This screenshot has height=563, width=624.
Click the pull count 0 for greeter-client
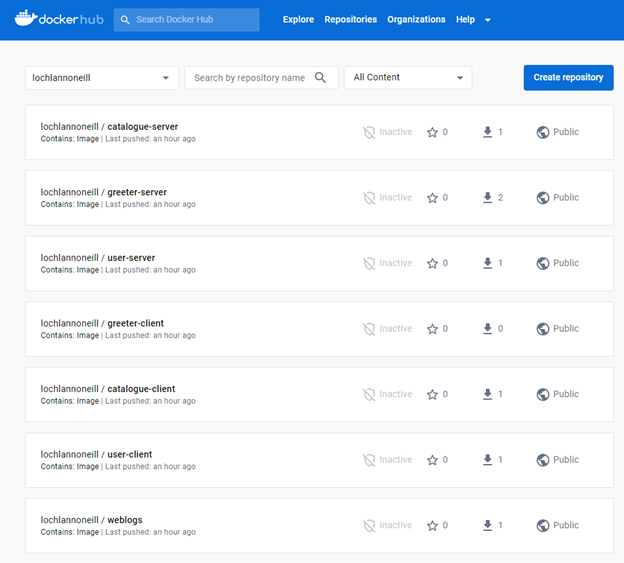pyautogui.click(x=500, y=329)
